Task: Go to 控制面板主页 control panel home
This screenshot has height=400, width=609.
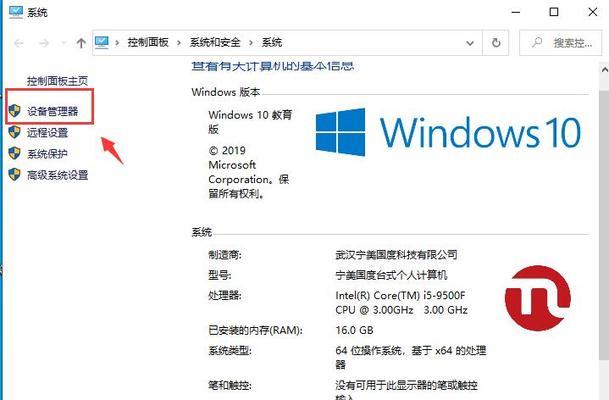Action: (57, 81)
